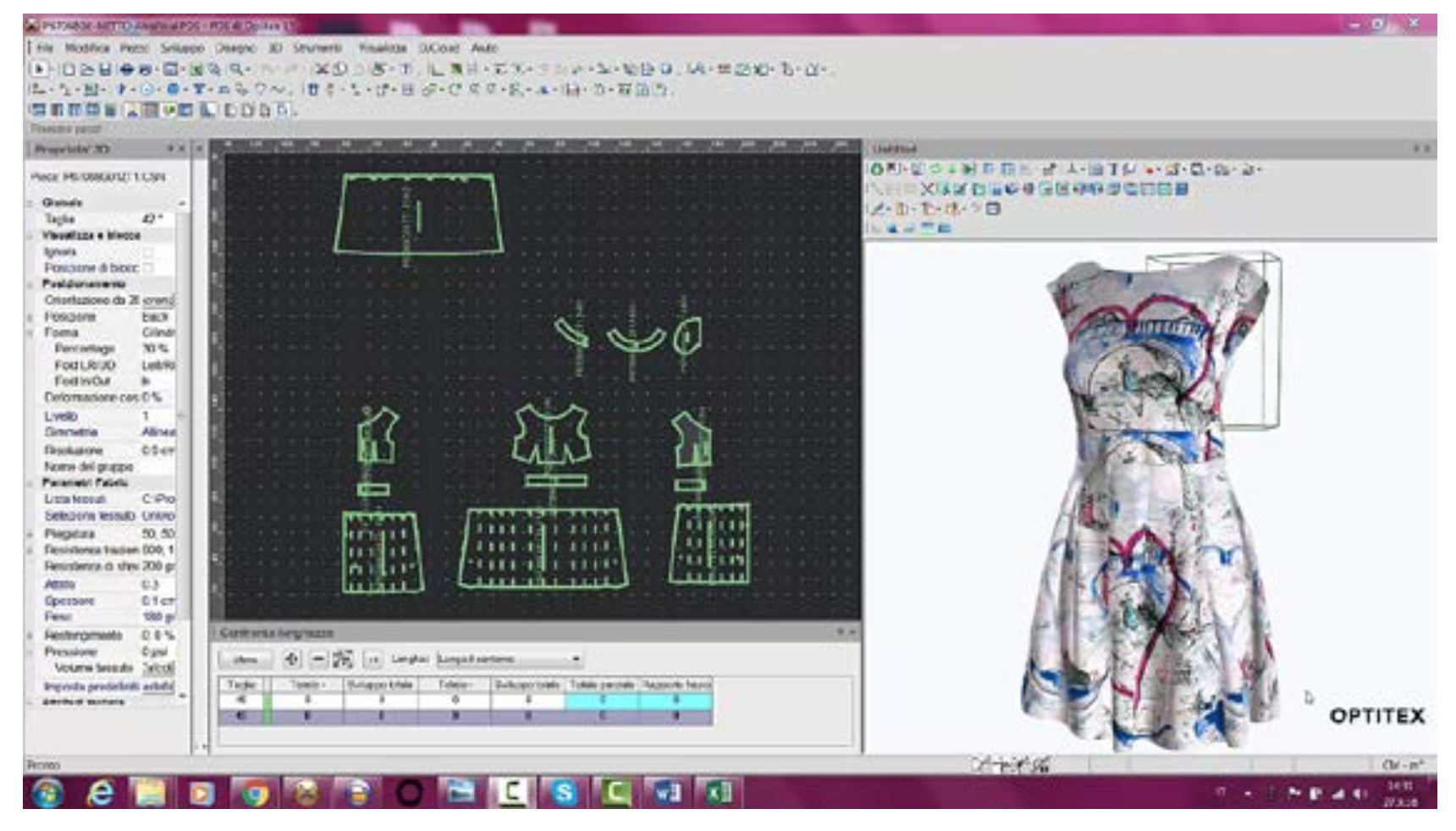Select the purple second row of the table
The image size is (1456, 831).
(x=466, y=716)
